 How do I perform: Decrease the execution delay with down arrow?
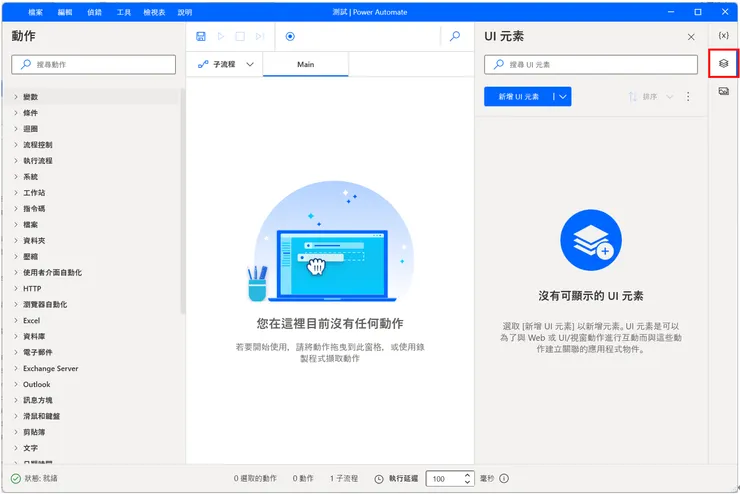tap(467, 482)
